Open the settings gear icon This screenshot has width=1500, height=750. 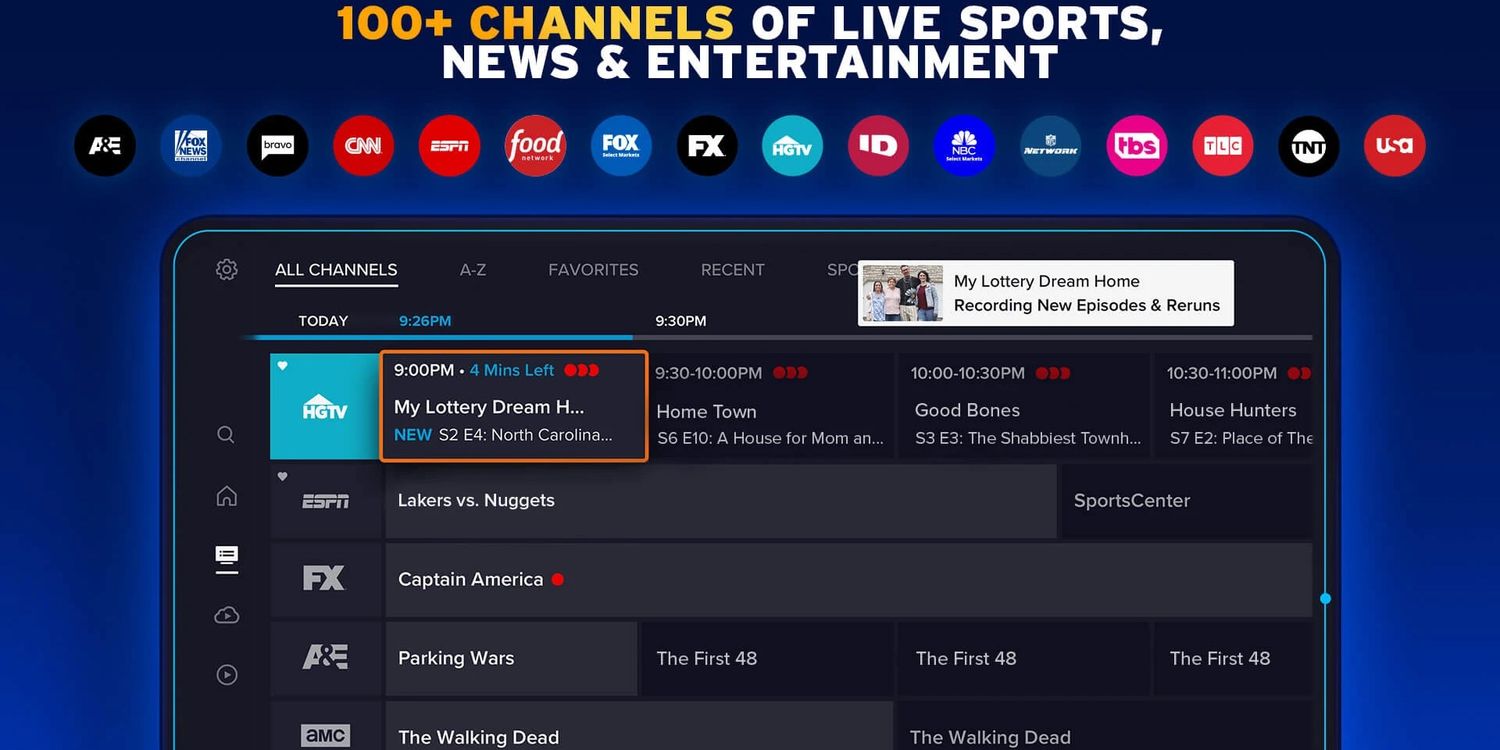227,270
